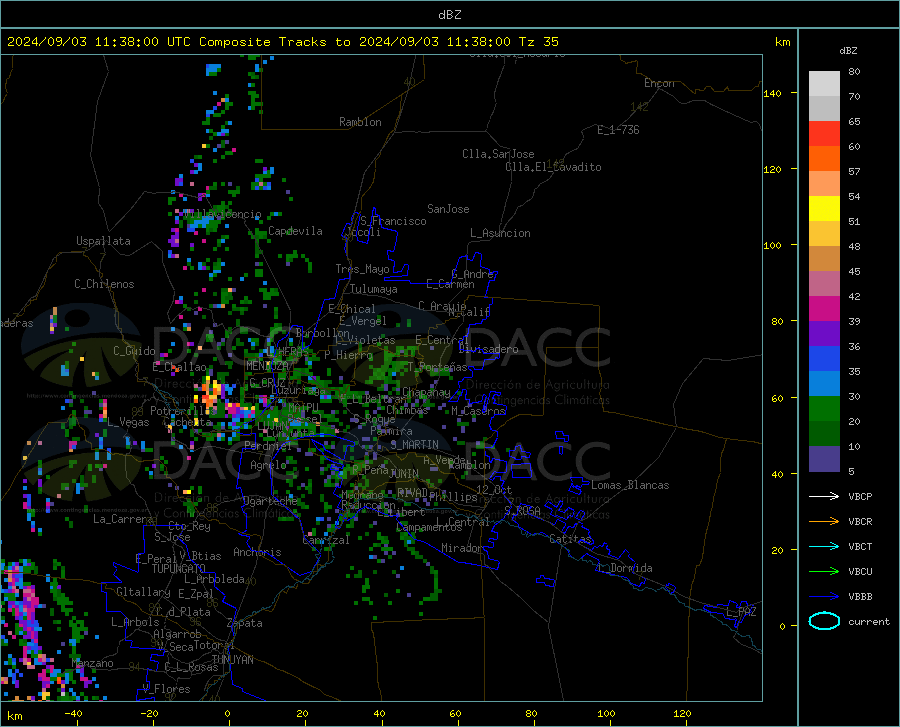Click the 'Capdevila' place label on map
The height and width of the screenshot is (727, 900).
pos(295,231)
